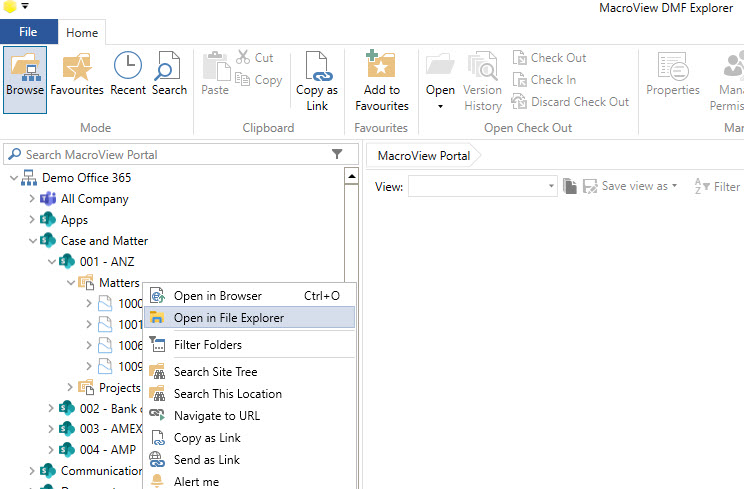The width and height of the screenshot is (744, 489).
Task: Collapse the 001 - ANZ node
Action: 52,262
